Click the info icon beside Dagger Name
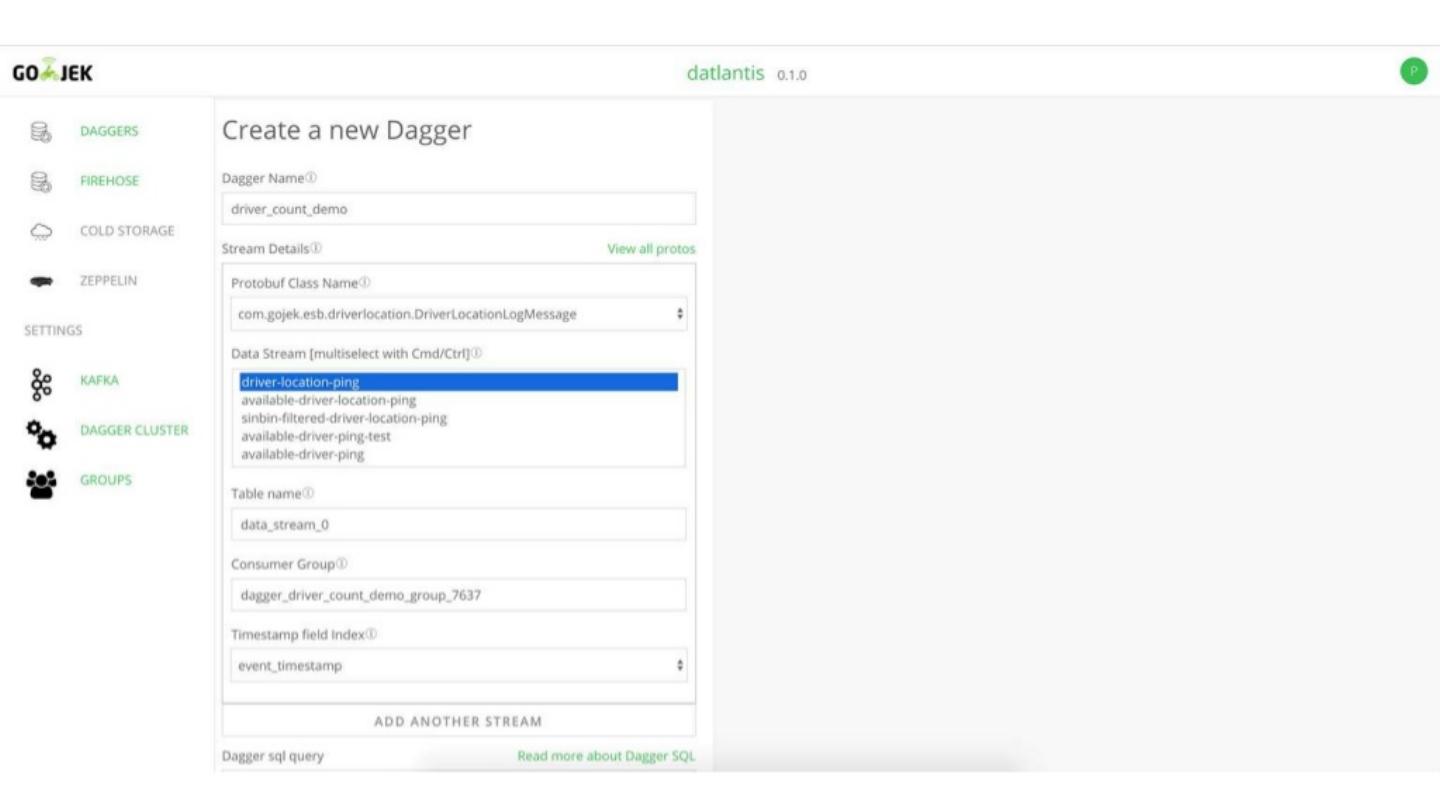 pos(311,178)
